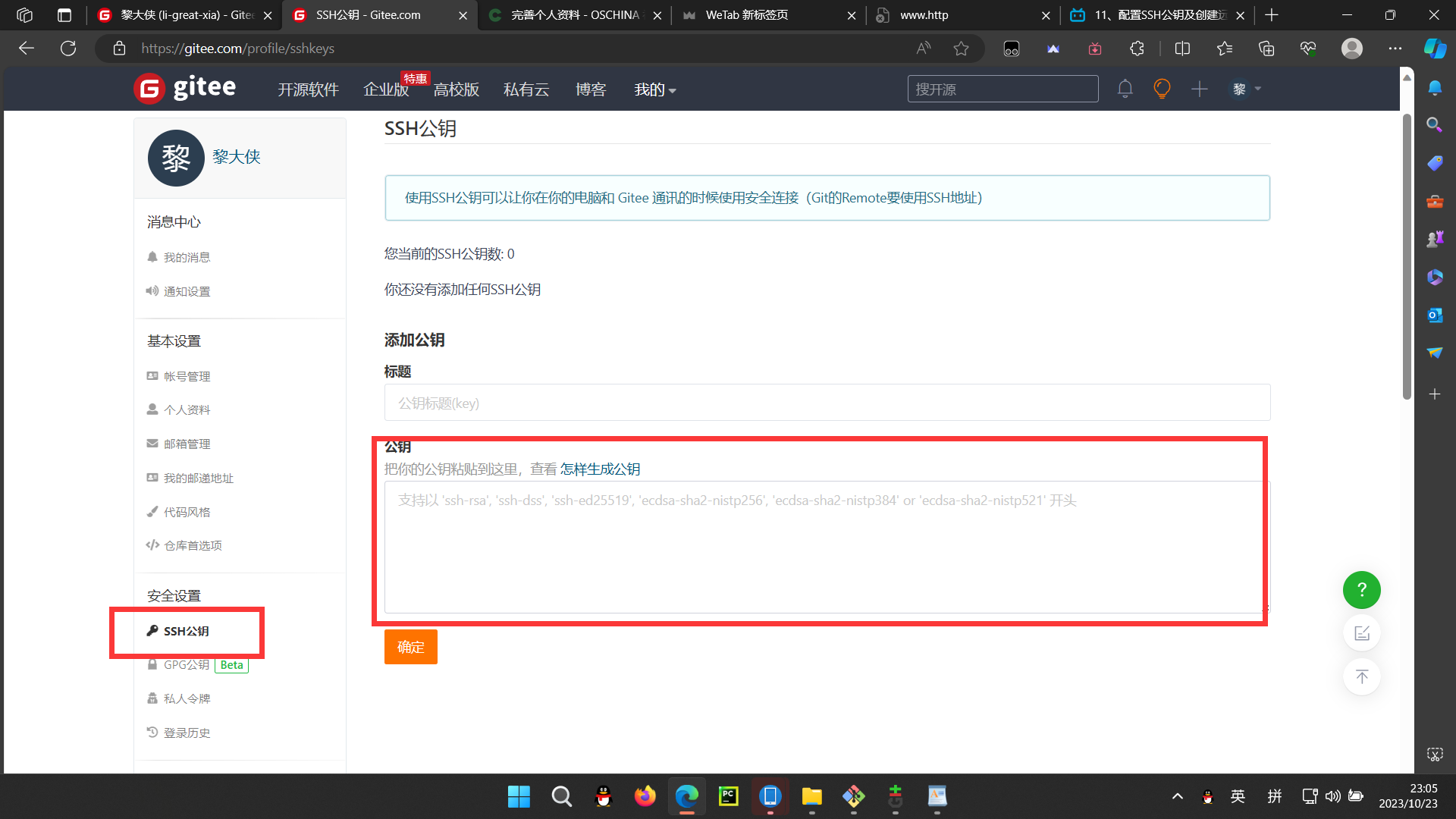Open the Edge extensions puzzle icon
Image resolution: width=1456 pixels, height=819 pixels.
(1136, 49)
